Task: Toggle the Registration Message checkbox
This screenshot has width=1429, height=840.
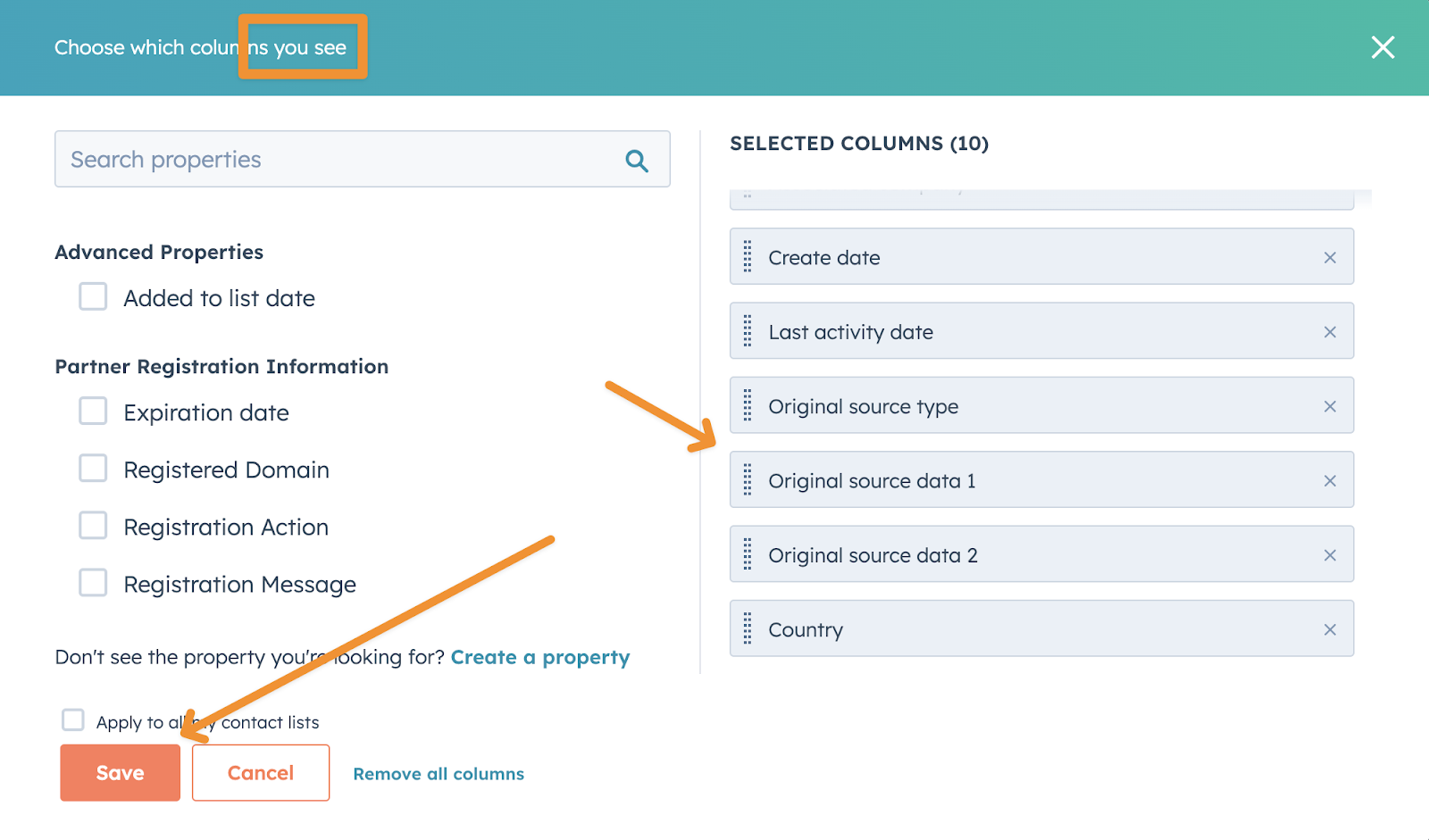Action: click(93, 583)
